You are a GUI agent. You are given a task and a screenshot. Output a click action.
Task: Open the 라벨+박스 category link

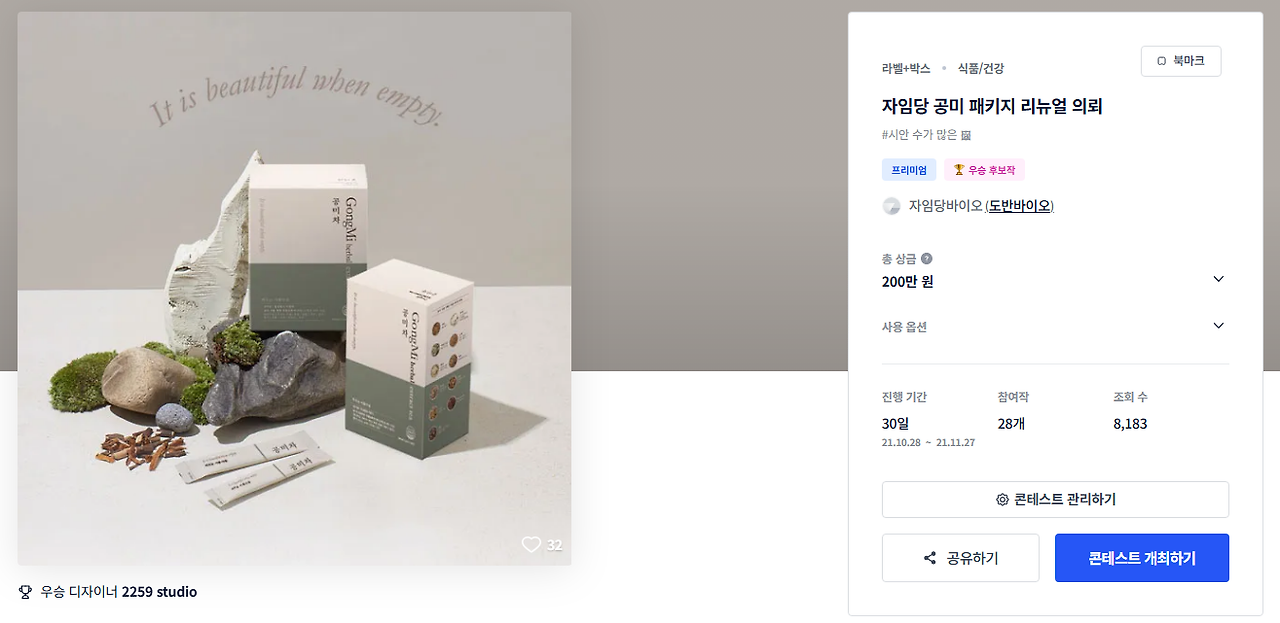pos(906,69)
